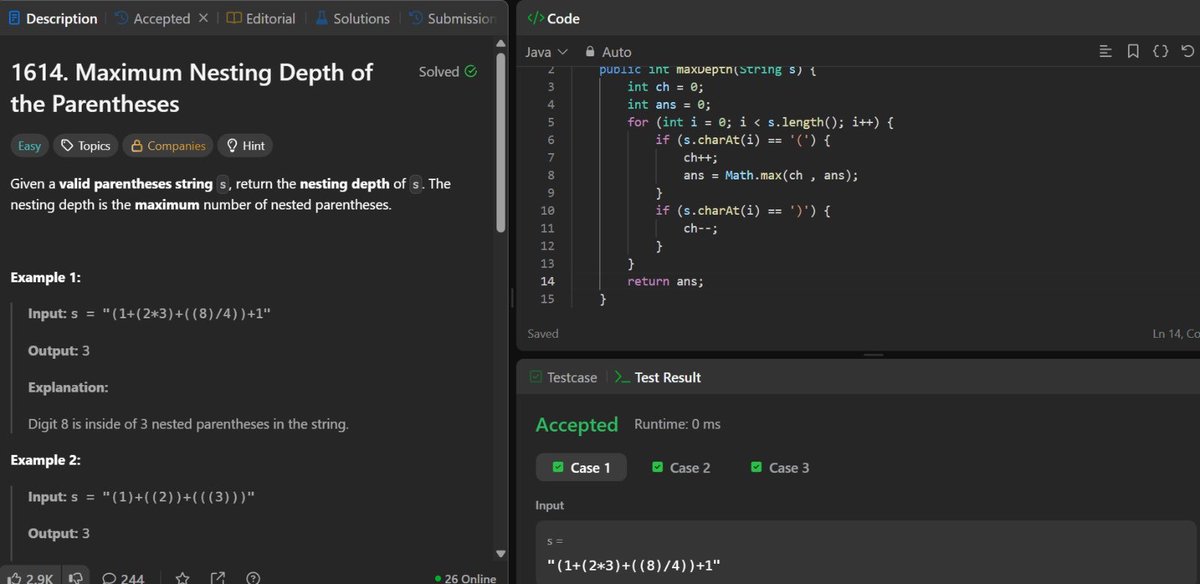Expand the Topics tag
The height and width of the screenshot is (584, 1200).
(85, 146)
